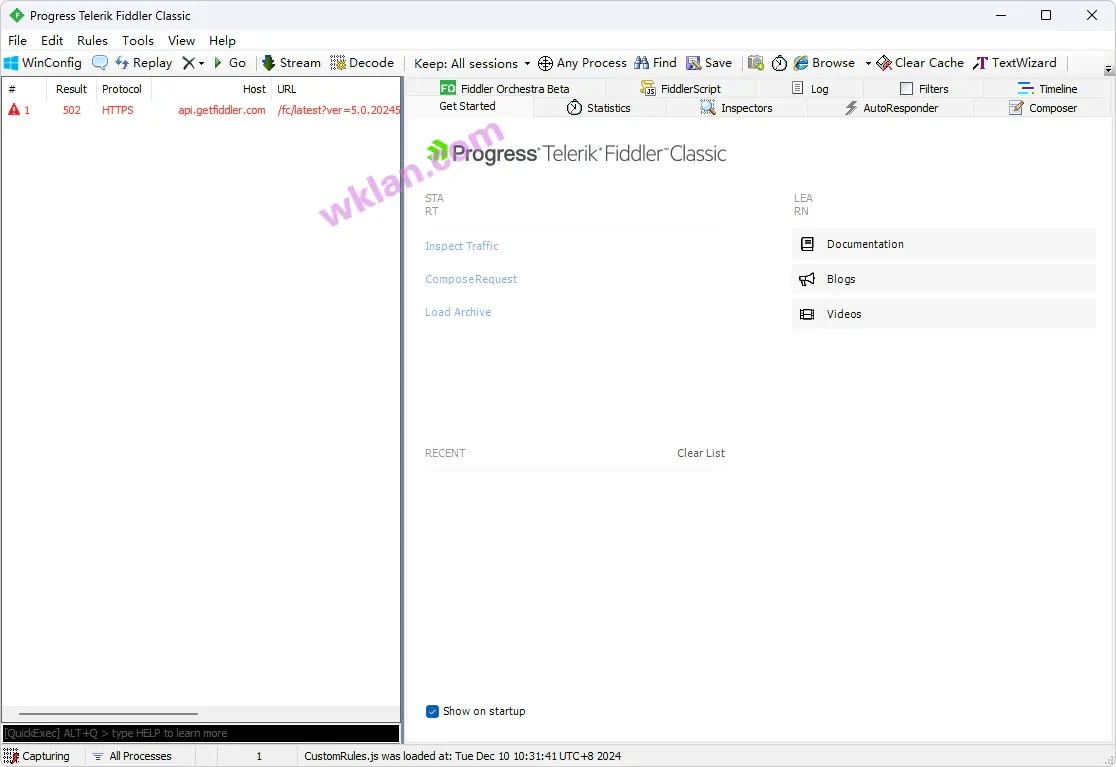Open the Blogs link

tap(944, 279)
